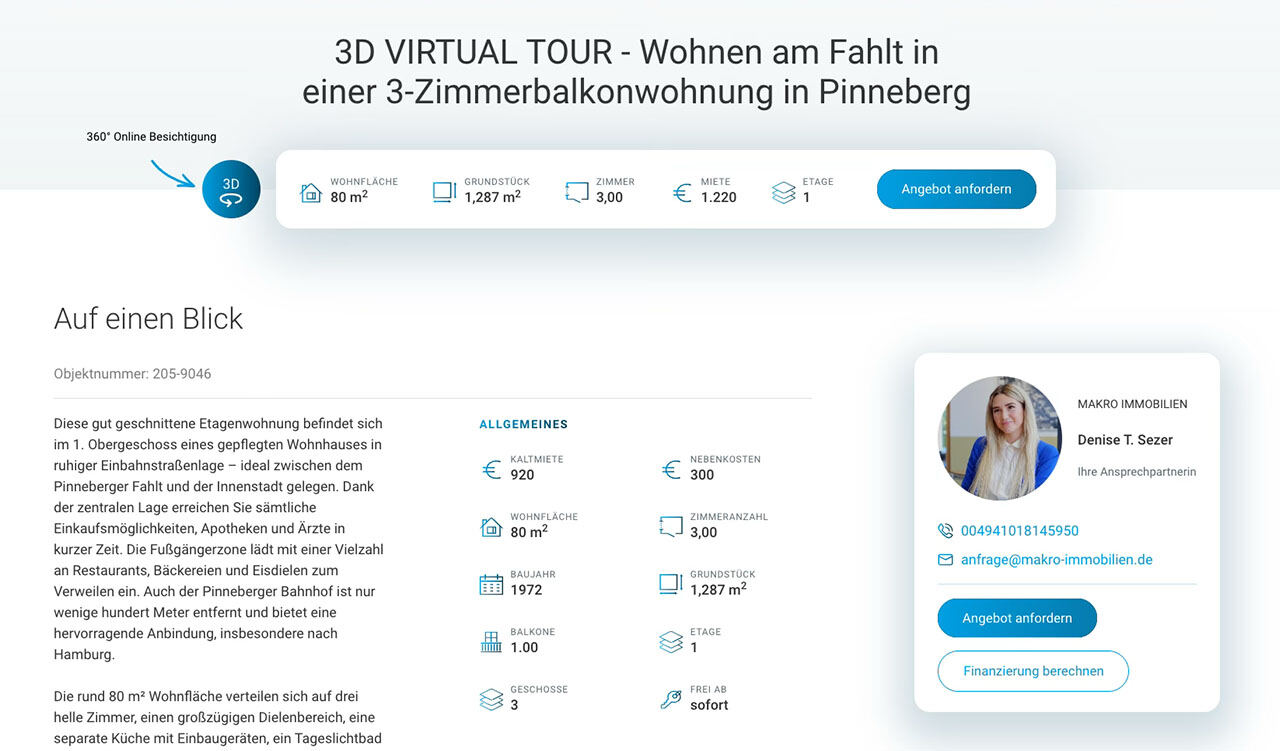Image resolution: width=1280 pixels, height=751 pixels.
Task: Click the layers icon next to Etage in summary bar
Action: pyautogui.click(x=784, y=192)
